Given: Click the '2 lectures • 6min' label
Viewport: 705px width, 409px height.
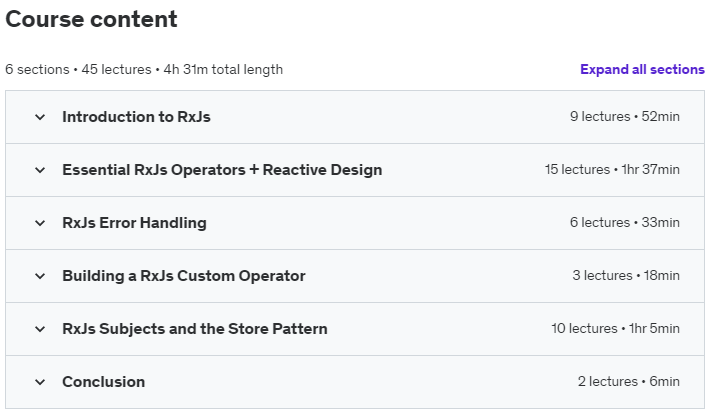Looking at the screenshot, I should 629,382.
